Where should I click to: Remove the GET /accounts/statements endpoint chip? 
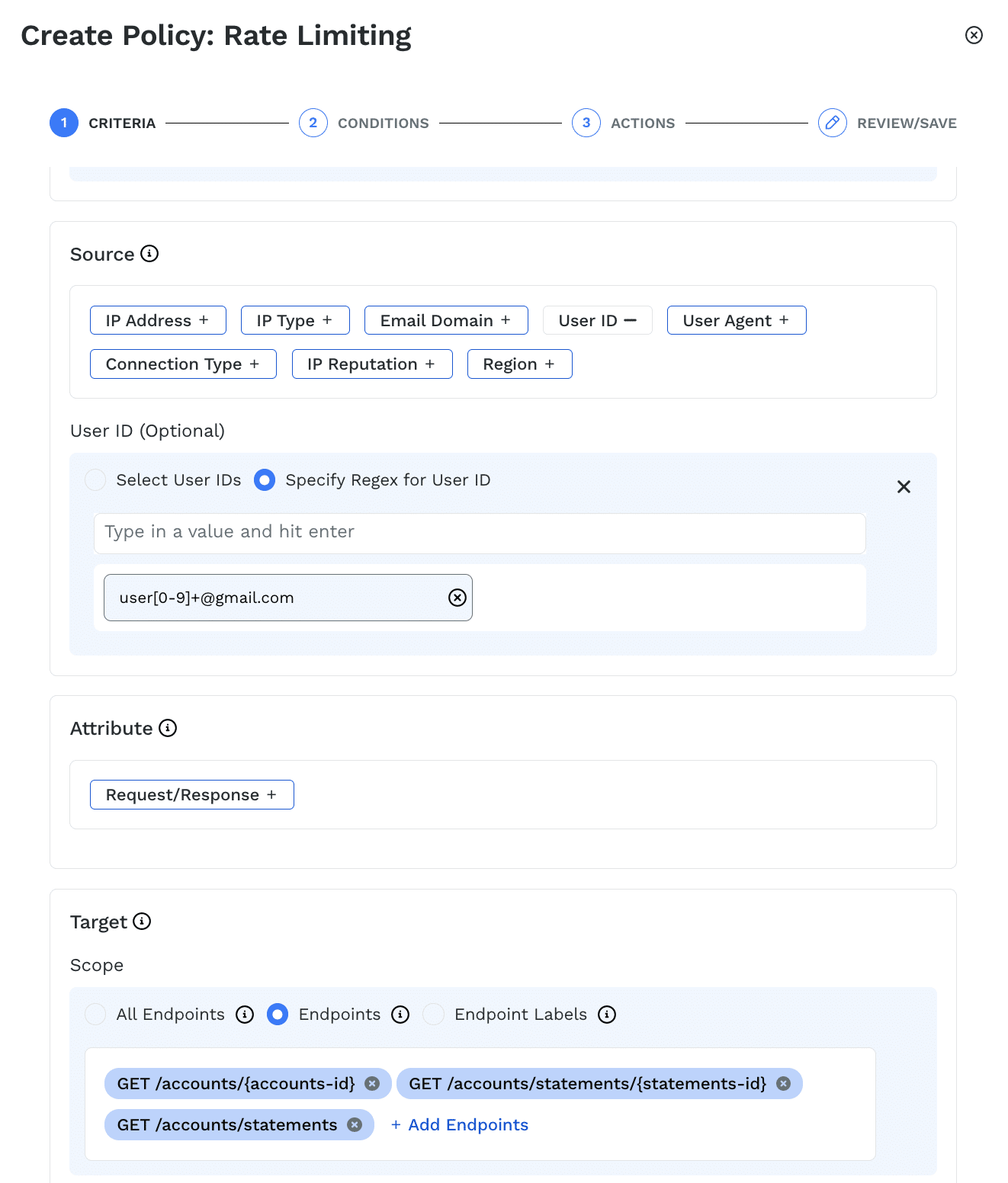(355, 1125)
